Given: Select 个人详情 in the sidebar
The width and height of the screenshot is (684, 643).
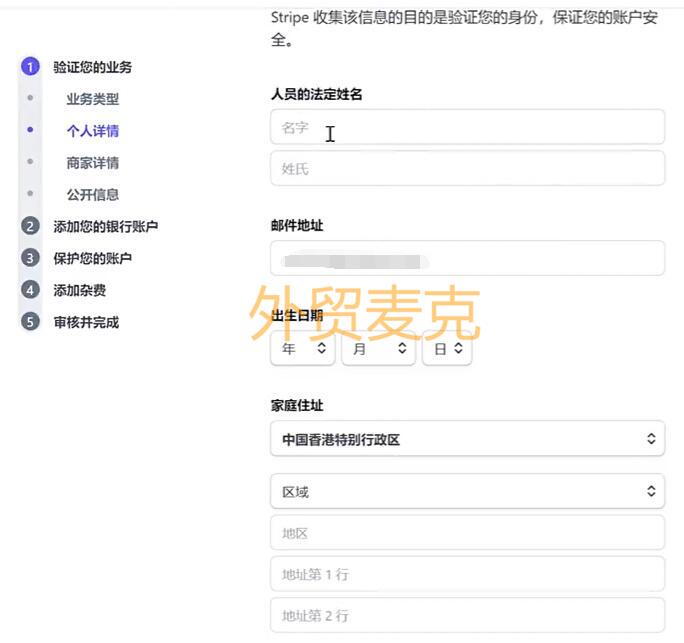Looking at the screenshot, I should point(93,131).
